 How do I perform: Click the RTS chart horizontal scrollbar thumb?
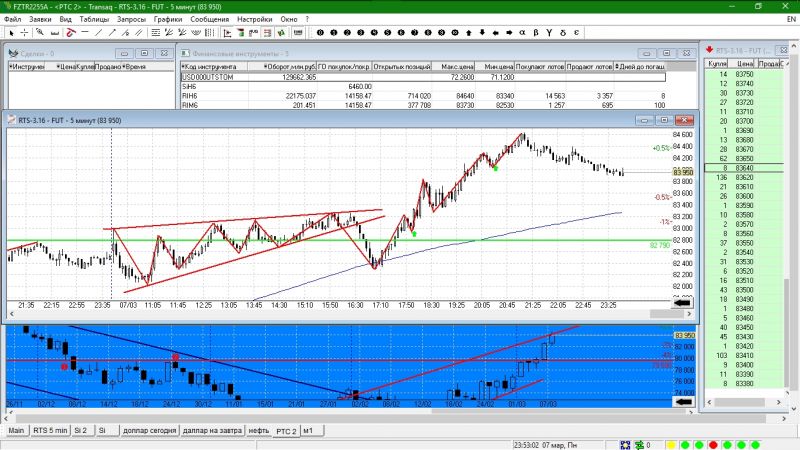tap(666, 314)
